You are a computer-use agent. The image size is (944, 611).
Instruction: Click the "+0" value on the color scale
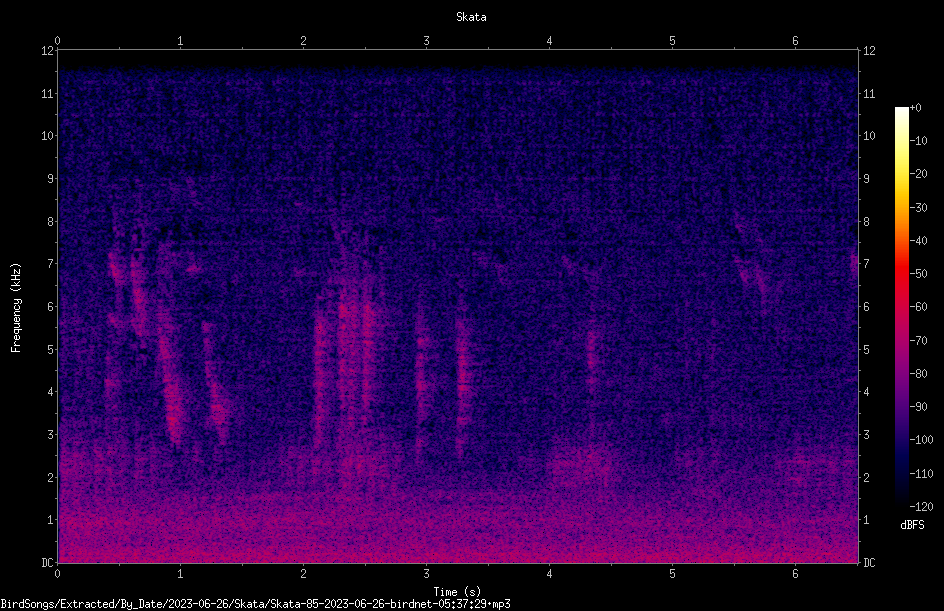915,108
